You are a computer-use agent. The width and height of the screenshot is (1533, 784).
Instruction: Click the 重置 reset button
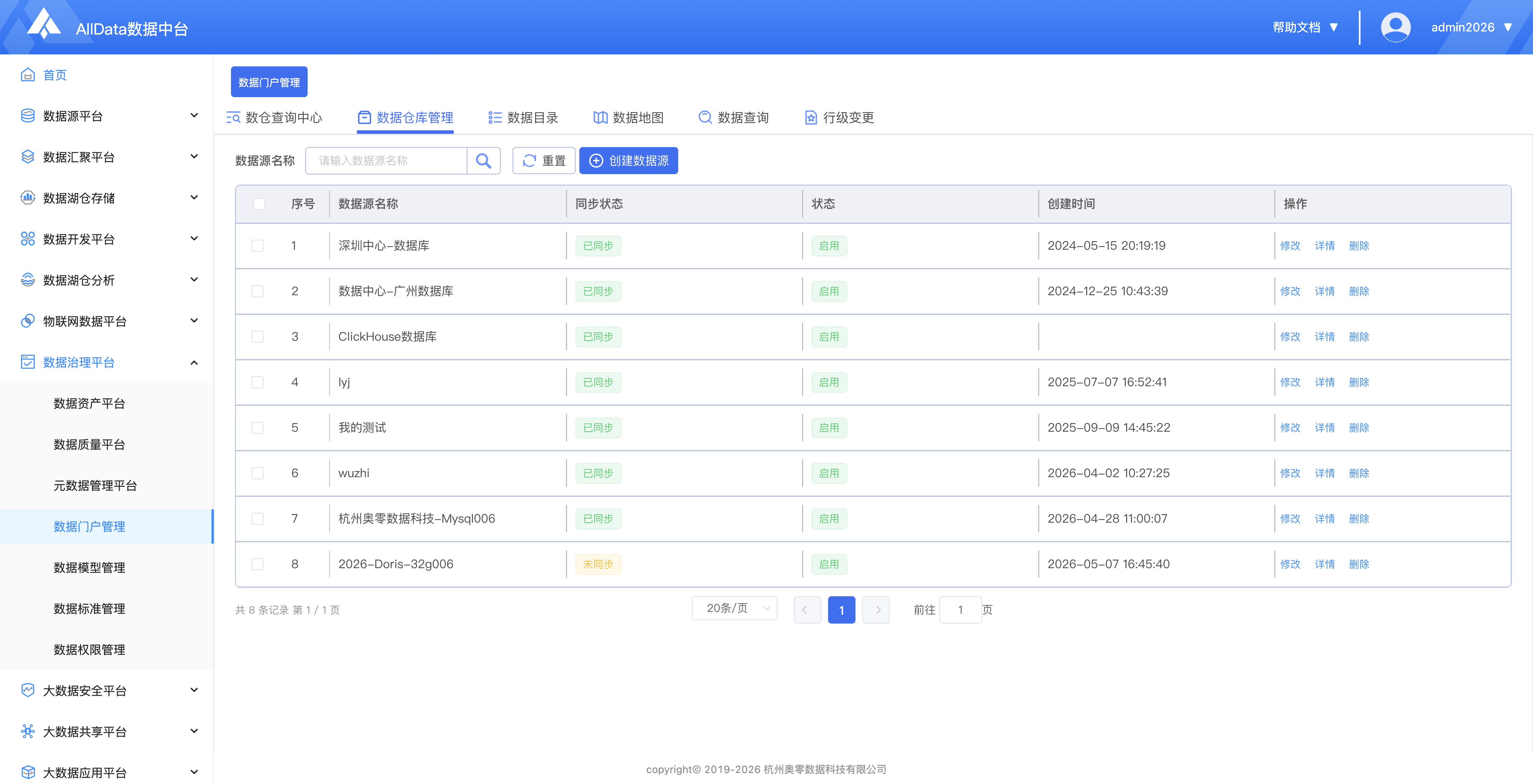(x=544, y=161)
